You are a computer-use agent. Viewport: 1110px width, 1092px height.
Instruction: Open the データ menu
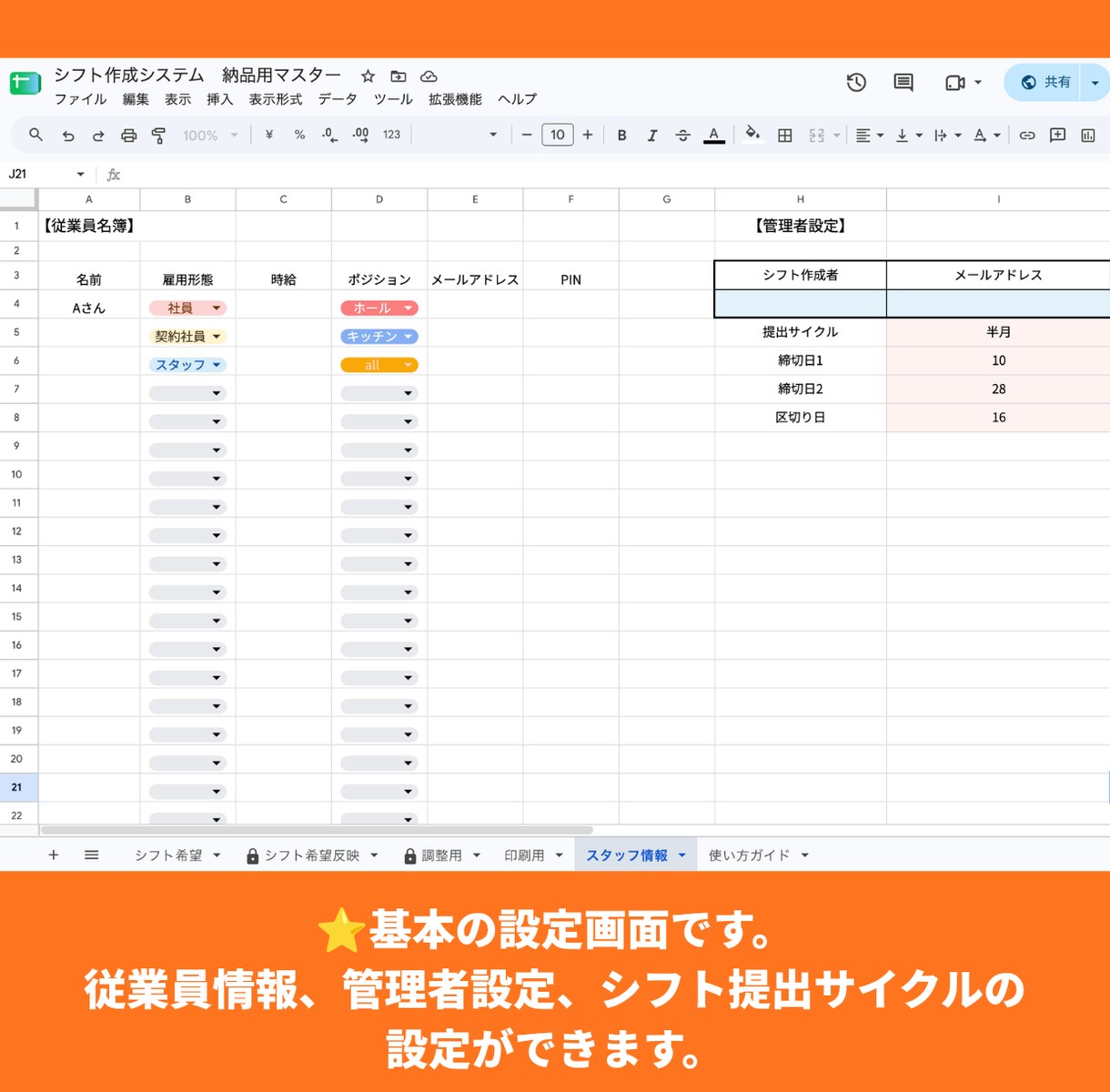[x=338, y=99]
